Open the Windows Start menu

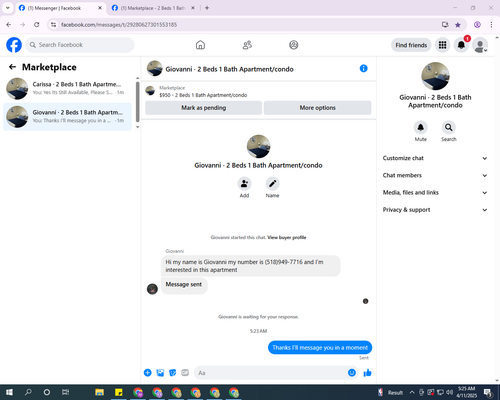pos(9,392)
